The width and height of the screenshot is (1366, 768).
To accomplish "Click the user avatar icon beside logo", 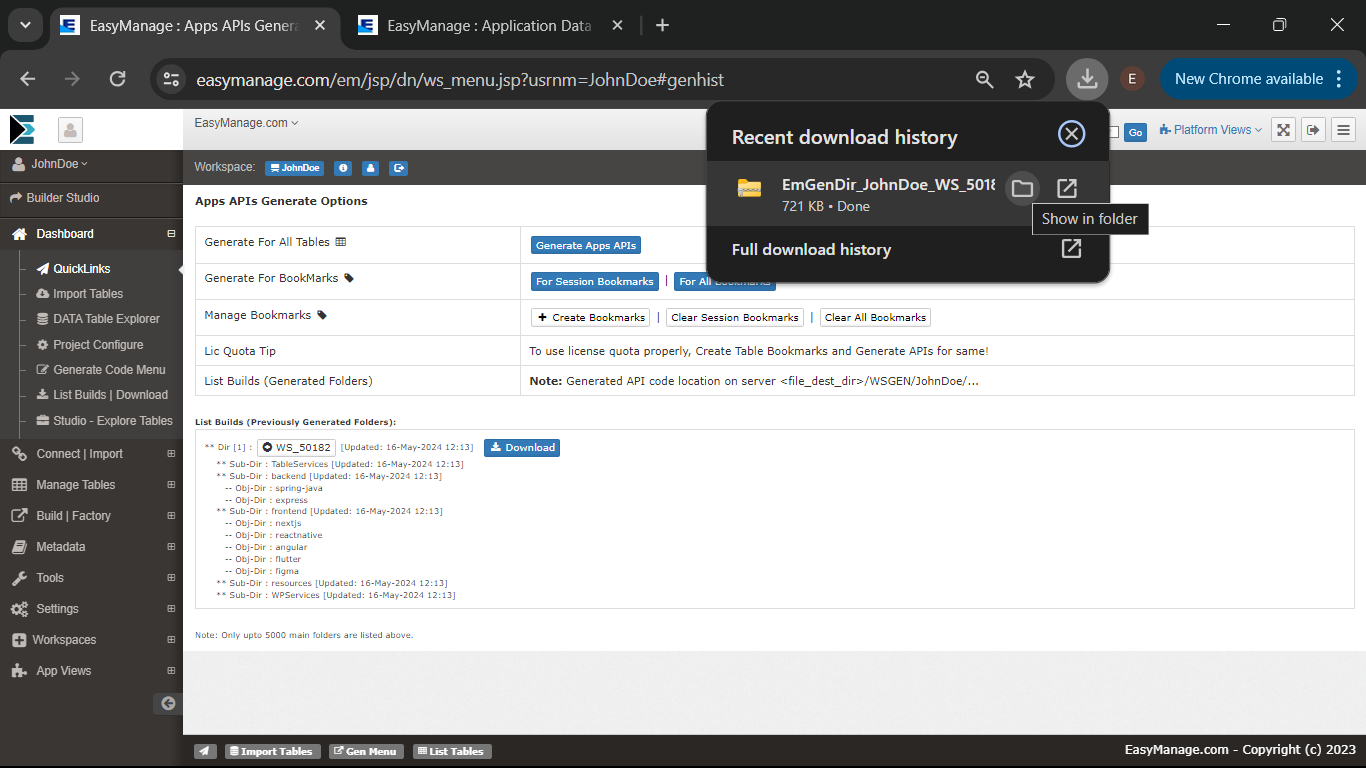I will 70,129.
